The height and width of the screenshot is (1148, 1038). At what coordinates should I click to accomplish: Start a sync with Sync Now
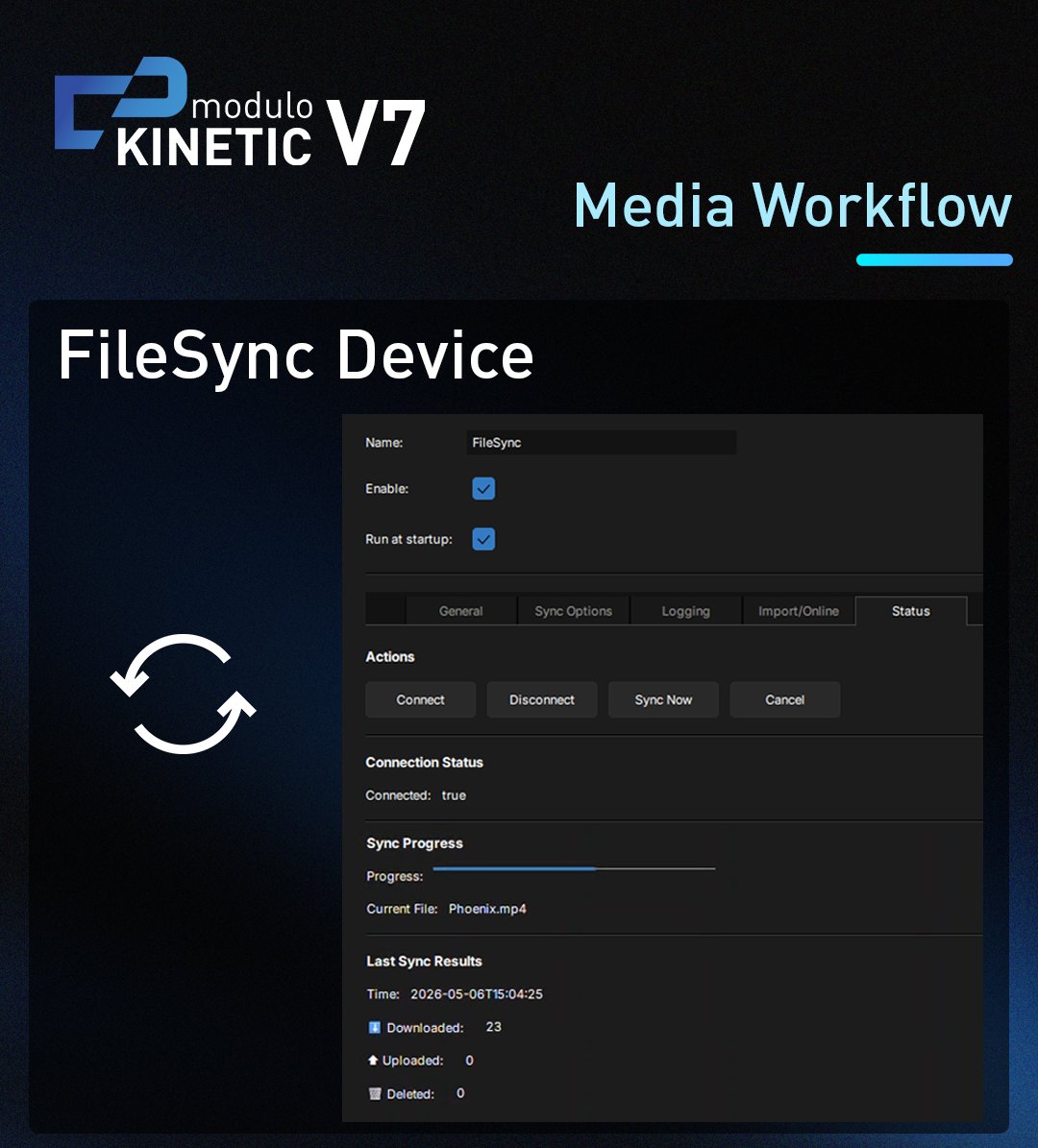click(x=664, y=700)
